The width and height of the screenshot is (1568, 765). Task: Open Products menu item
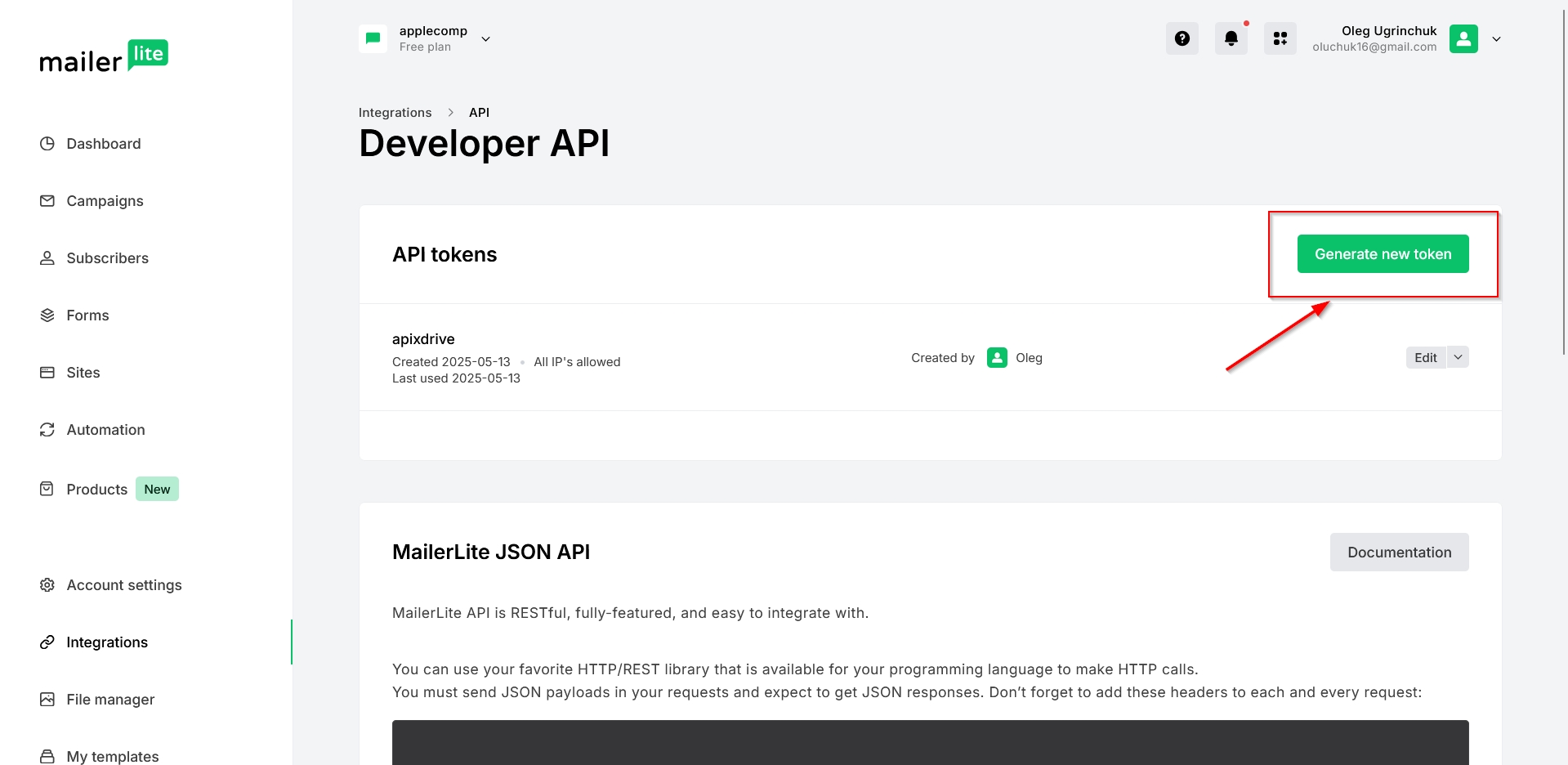click(97, 490)
